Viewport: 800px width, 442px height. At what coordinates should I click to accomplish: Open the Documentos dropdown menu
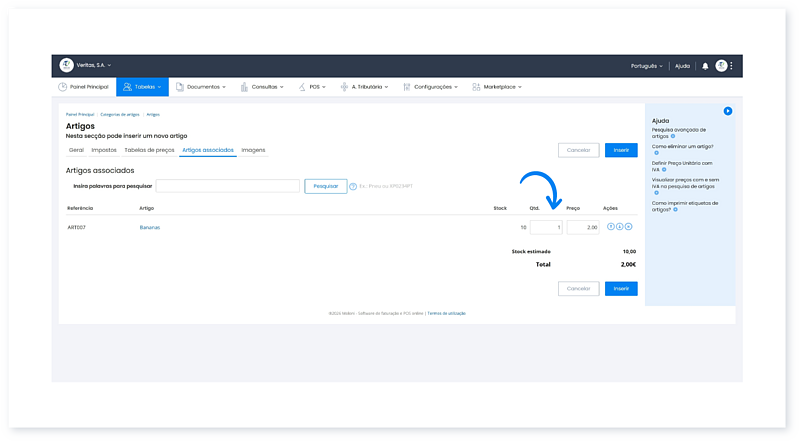pos(200,87)
